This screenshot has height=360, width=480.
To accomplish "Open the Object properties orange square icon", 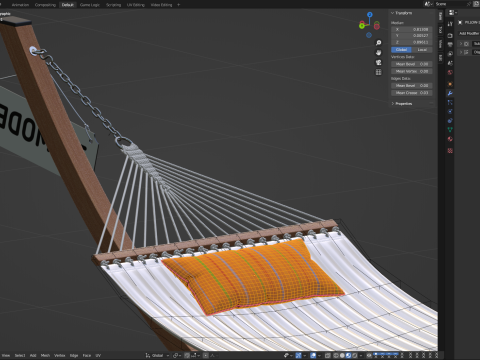I will click(450, 84).
